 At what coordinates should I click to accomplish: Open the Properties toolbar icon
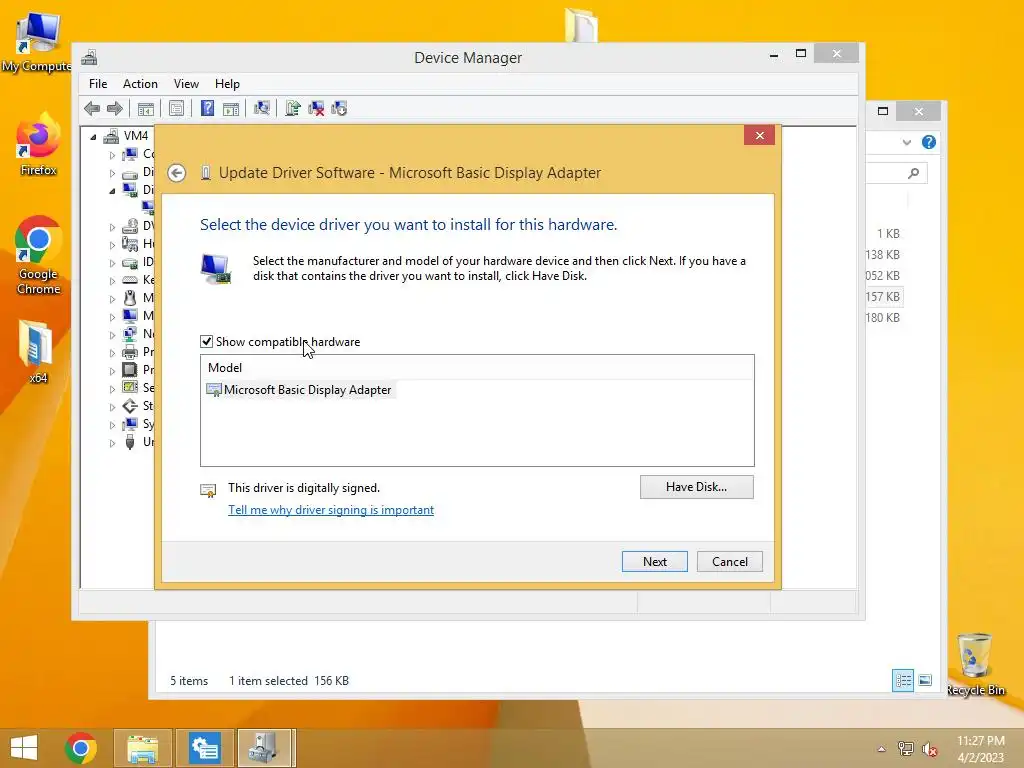click(176, 108)
